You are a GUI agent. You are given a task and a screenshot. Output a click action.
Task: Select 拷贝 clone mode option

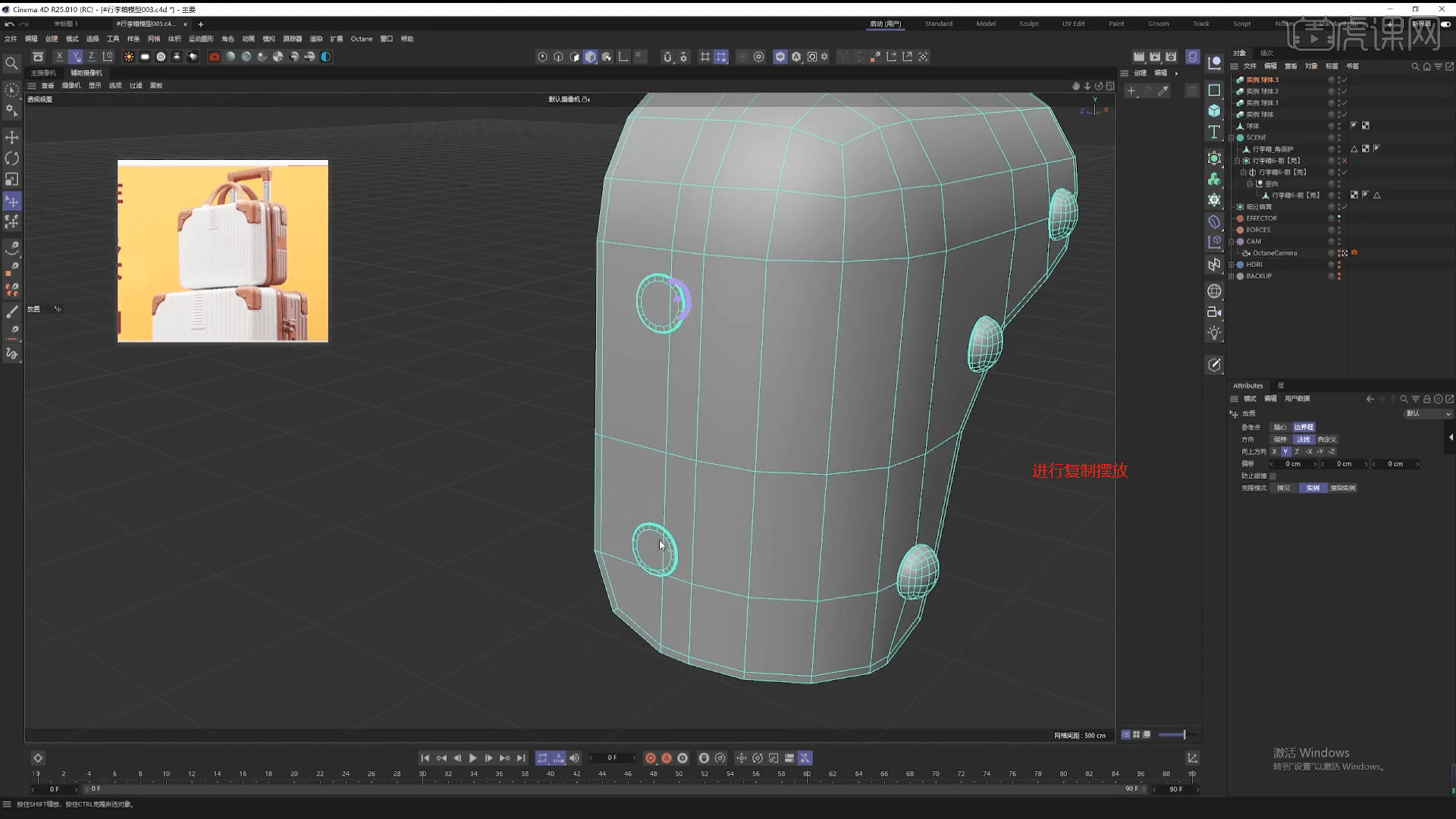[1283, 488]
